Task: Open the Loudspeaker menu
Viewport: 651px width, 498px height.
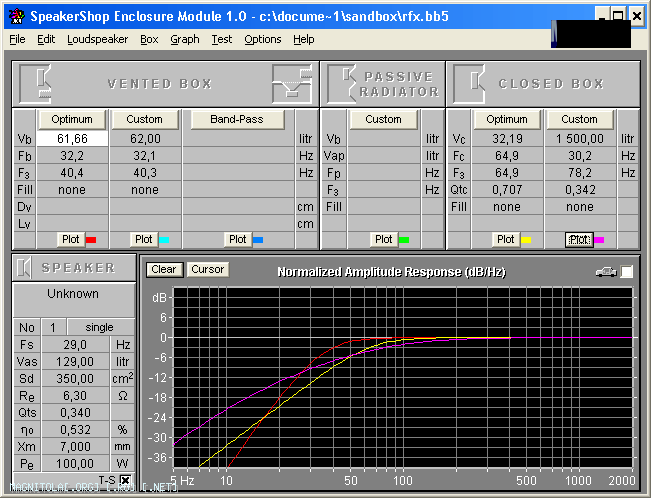Action: point(98,39)
